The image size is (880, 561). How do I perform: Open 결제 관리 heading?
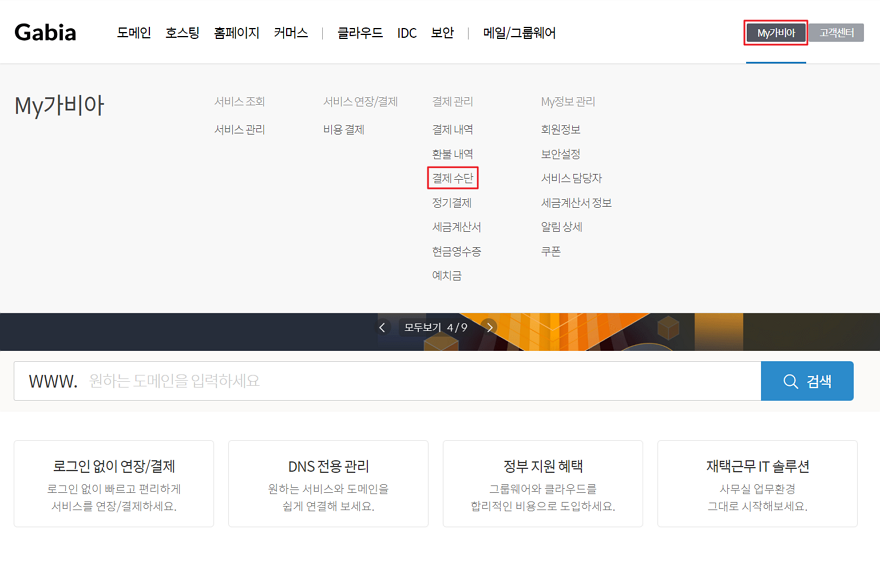pyautogui.click(x=452, y=102)
